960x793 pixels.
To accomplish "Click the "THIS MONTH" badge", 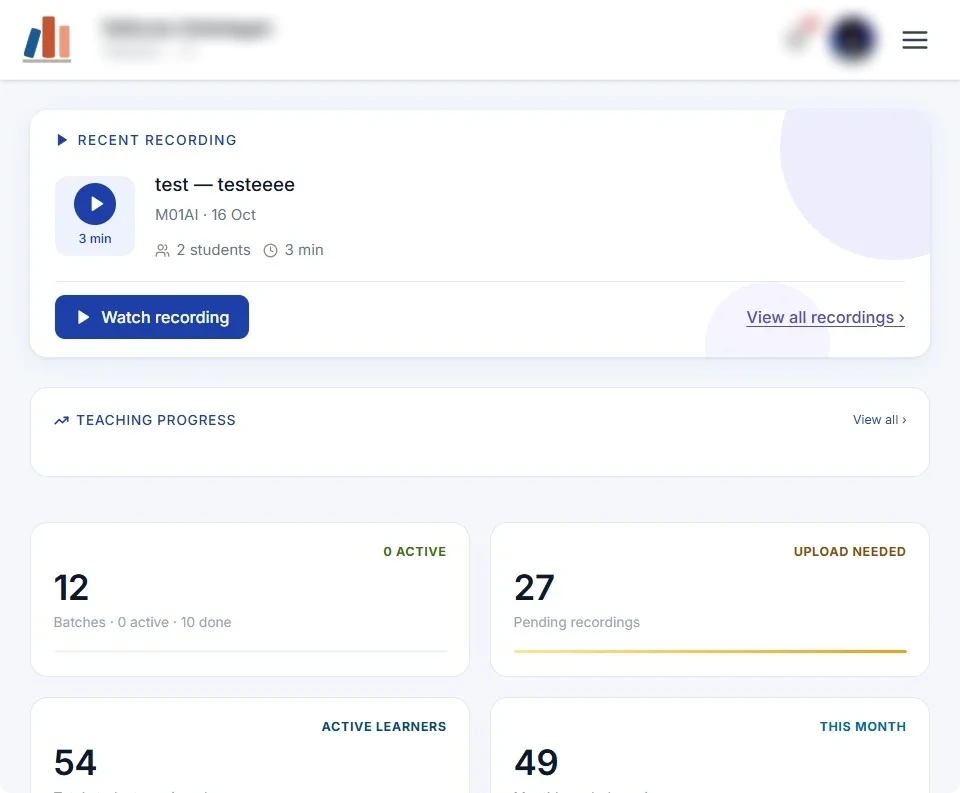I will [x=863, y=727].
